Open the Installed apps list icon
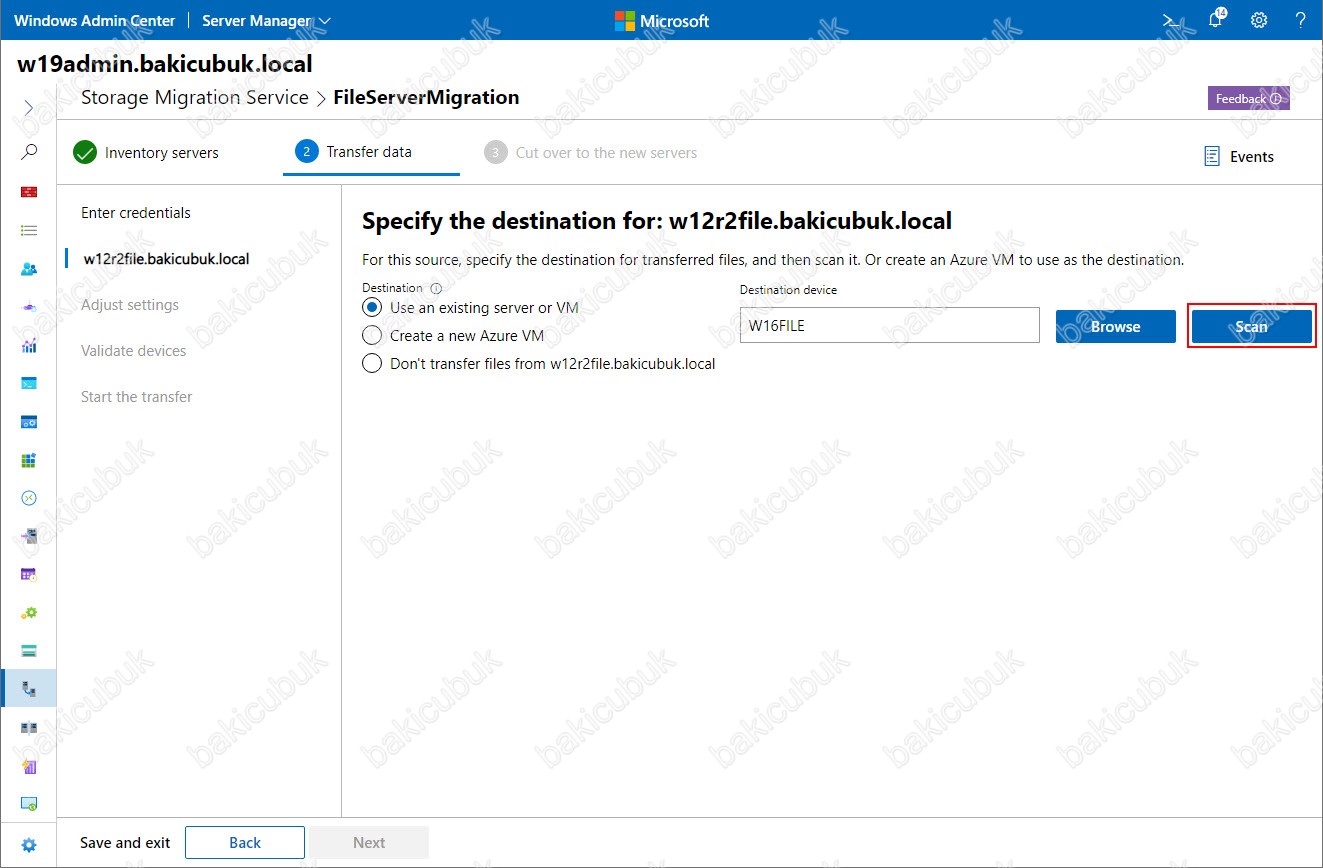Image resolution: width=1323 pixels, height=868 pixels. tap(29, 230)
